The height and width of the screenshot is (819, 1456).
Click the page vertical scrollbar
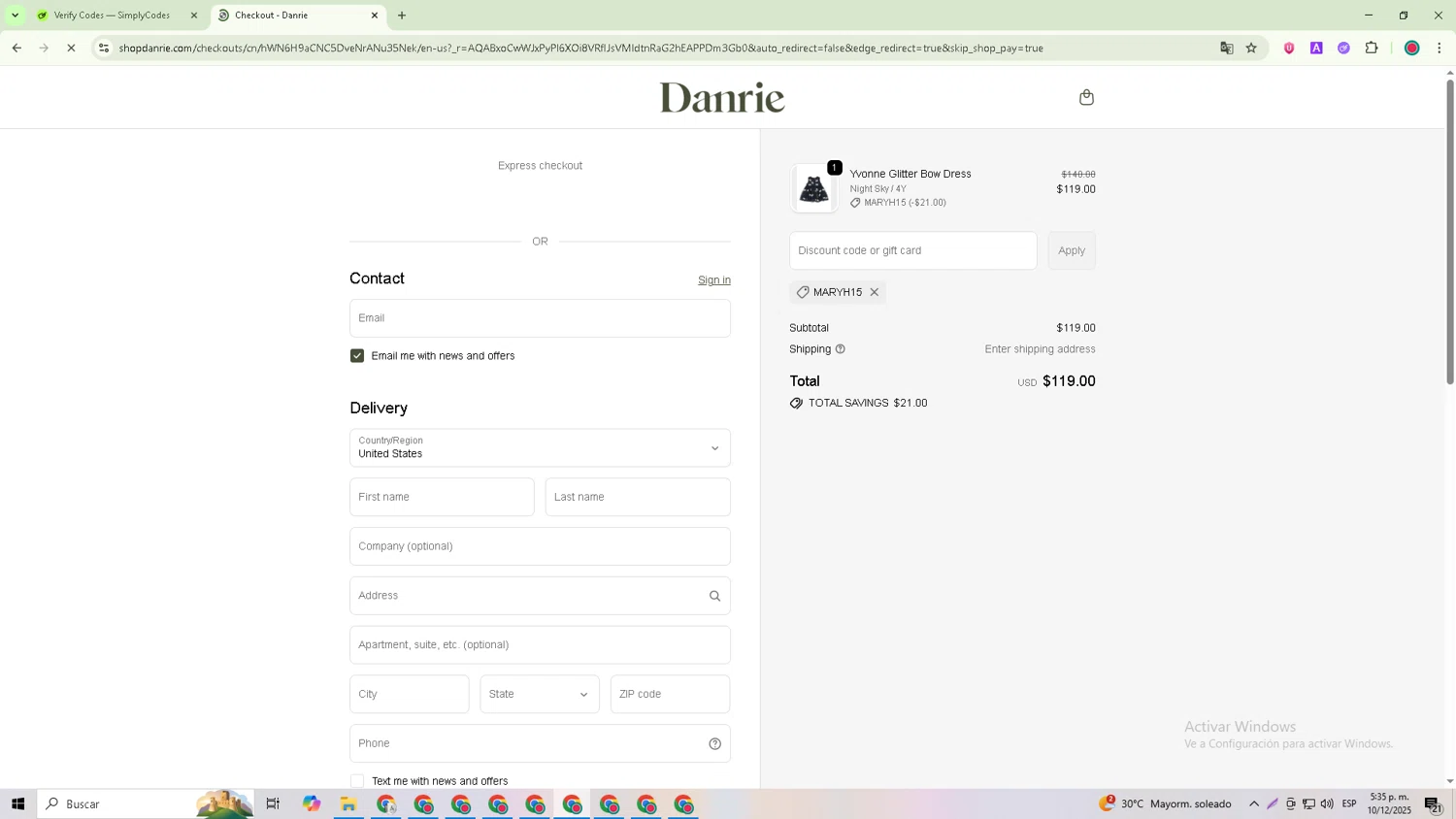coord(1450,233)
